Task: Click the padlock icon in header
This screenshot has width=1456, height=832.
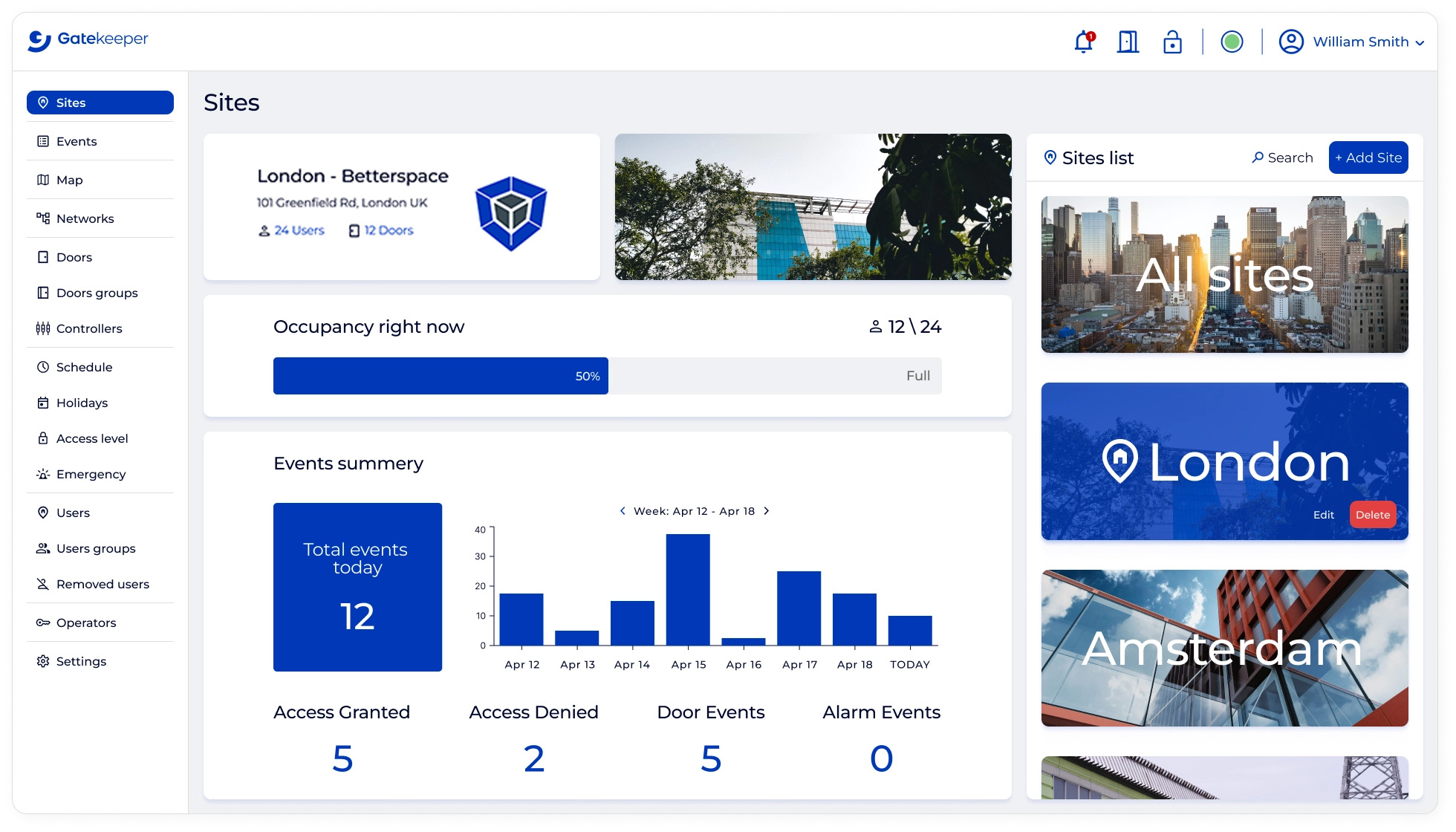Action: click(x=1172, y=42)
